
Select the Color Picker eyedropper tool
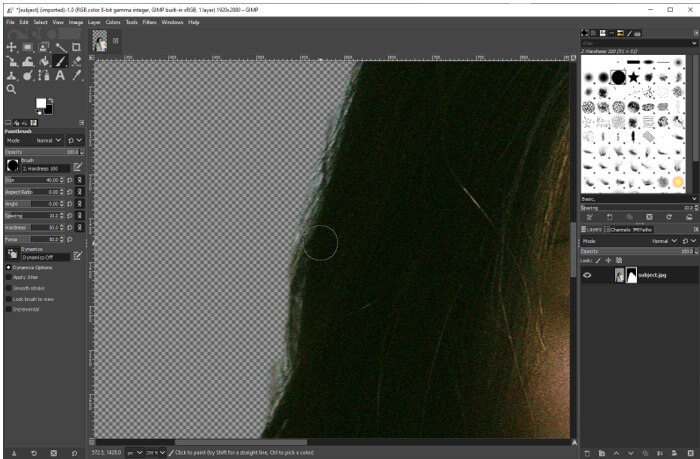[x=76, y=75]
